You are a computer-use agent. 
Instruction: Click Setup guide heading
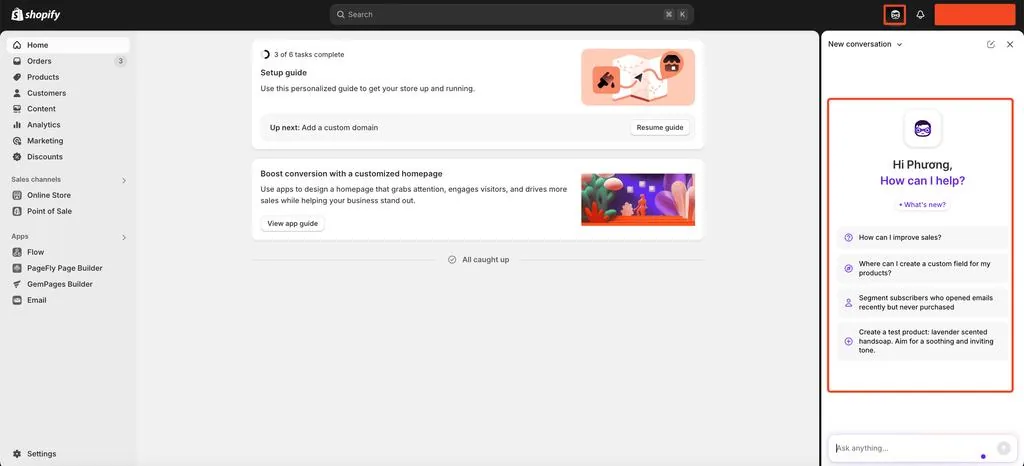coord(283,72)
